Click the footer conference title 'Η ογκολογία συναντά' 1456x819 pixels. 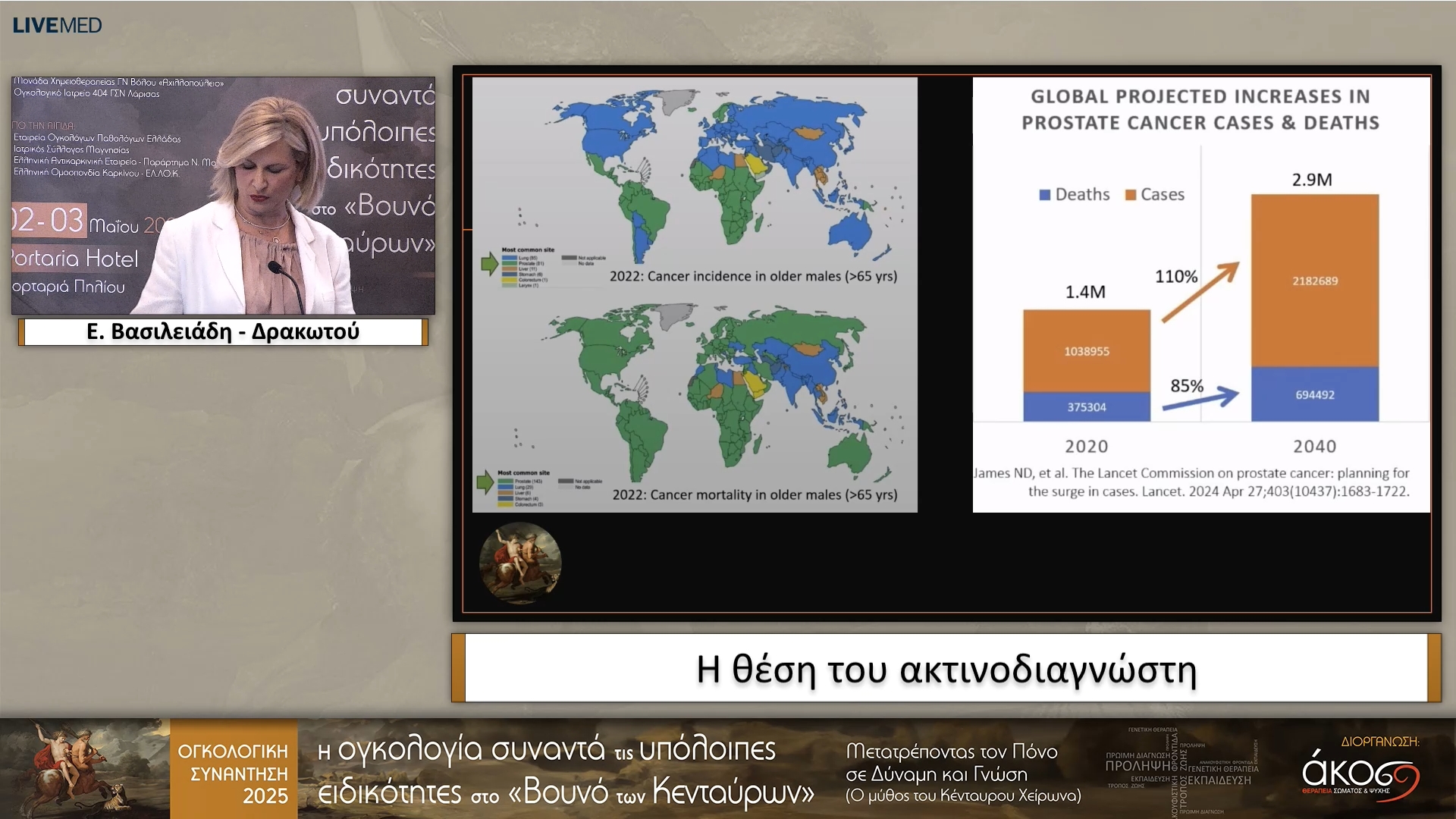(x=566, y=770)
